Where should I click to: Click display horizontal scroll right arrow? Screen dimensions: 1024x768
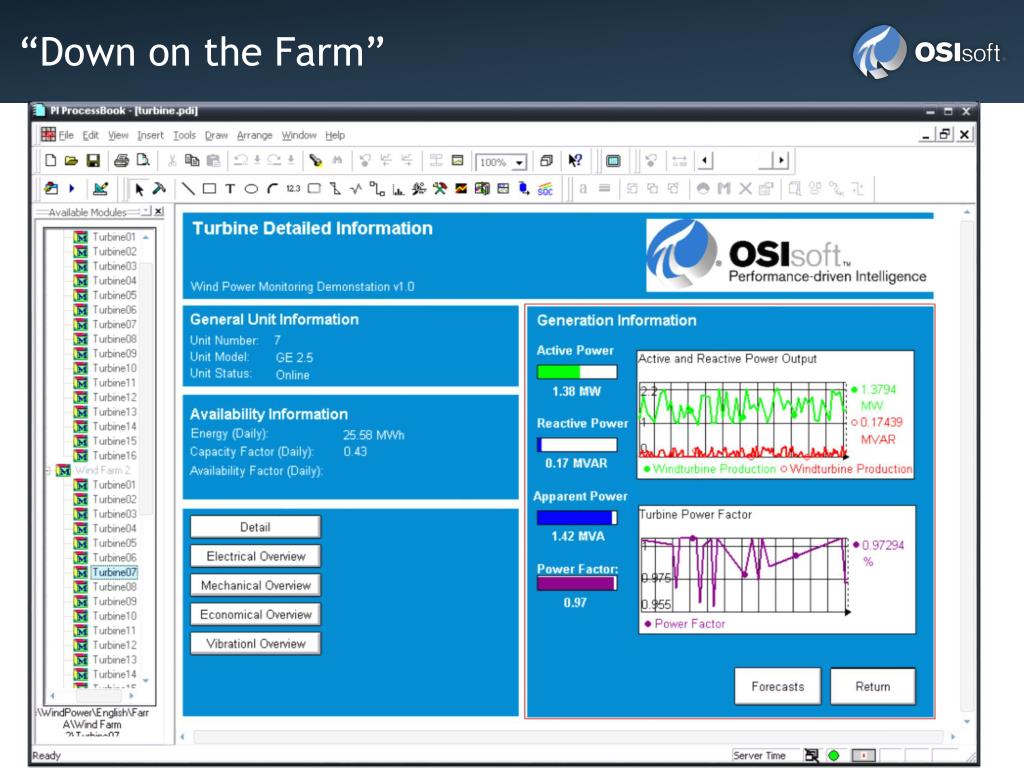[953, 737]
